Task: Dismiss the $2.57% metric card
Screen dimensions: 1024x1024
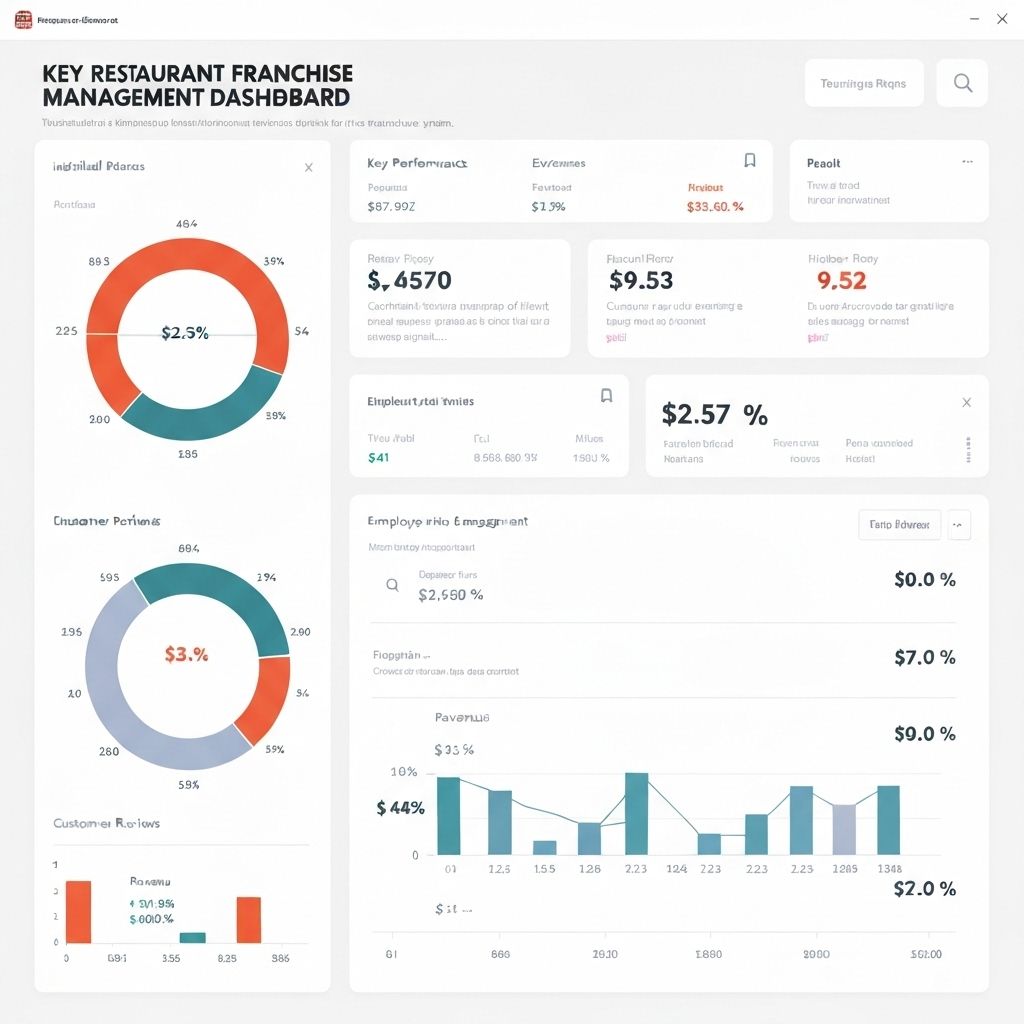Action: coord(966,402)
